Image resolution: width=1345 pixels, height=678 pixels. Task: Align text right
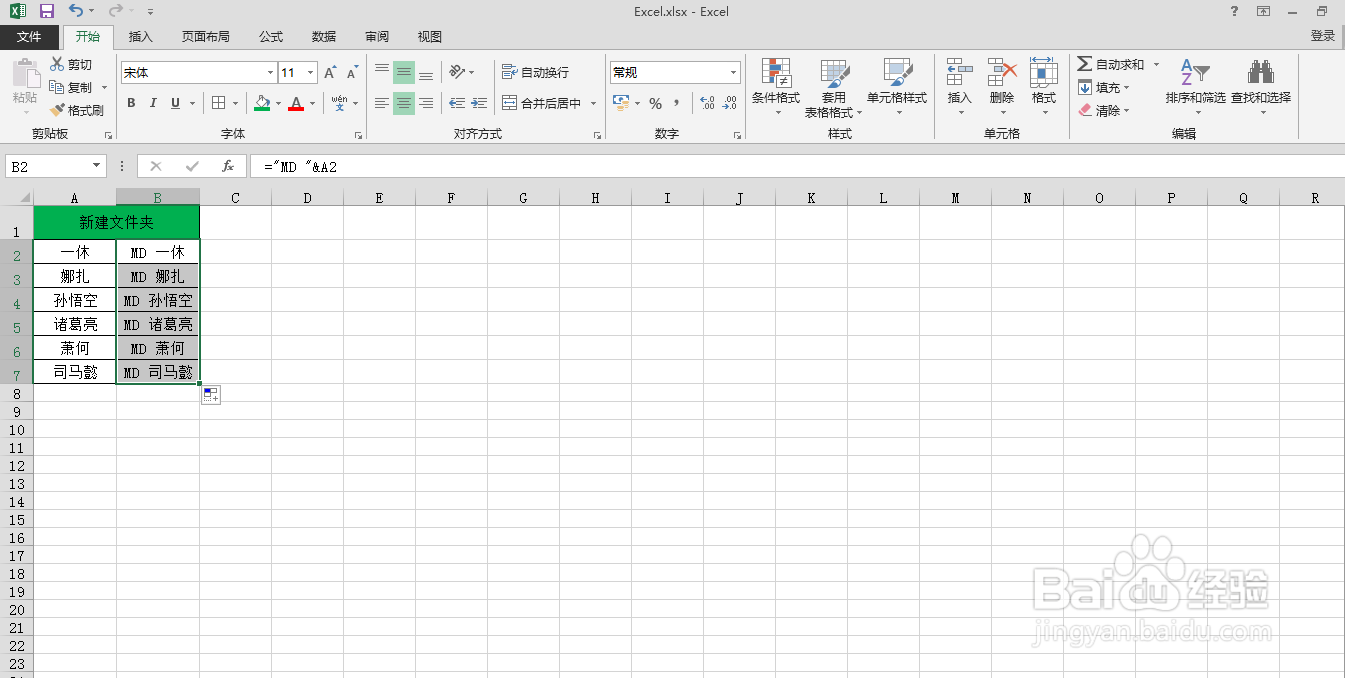426,103
